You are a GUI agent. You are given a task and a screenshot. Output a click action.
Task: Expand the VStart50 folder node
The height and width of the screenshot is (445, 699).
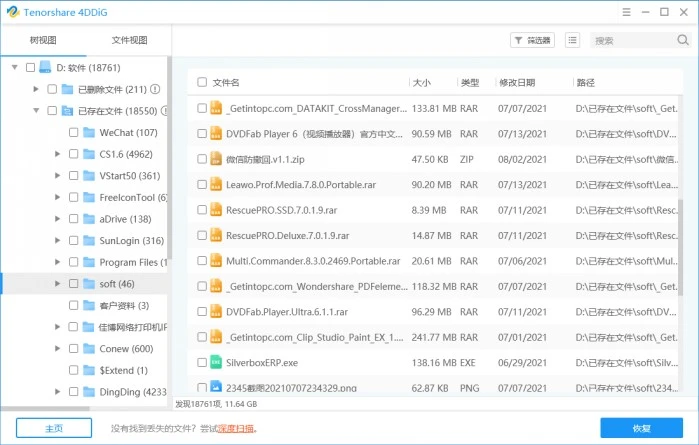(x=57, y=176)
